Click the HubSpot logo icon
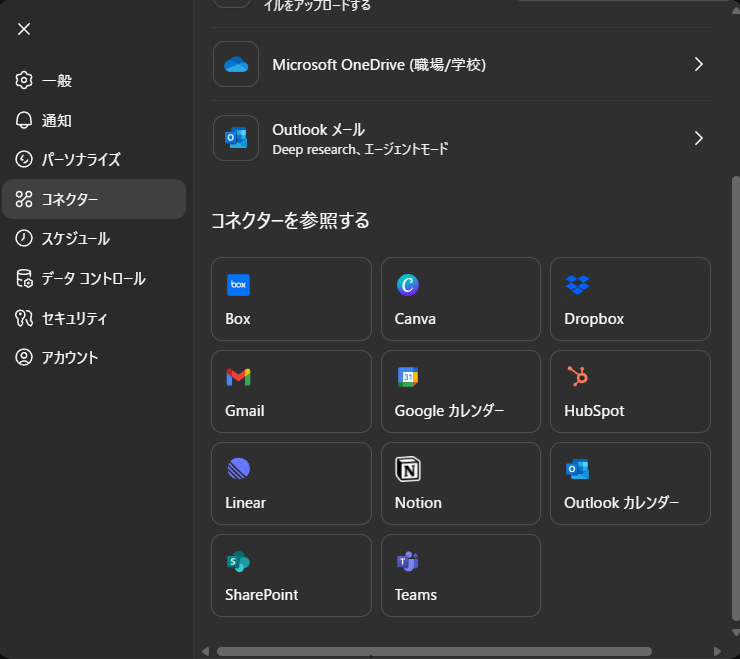 578,376
